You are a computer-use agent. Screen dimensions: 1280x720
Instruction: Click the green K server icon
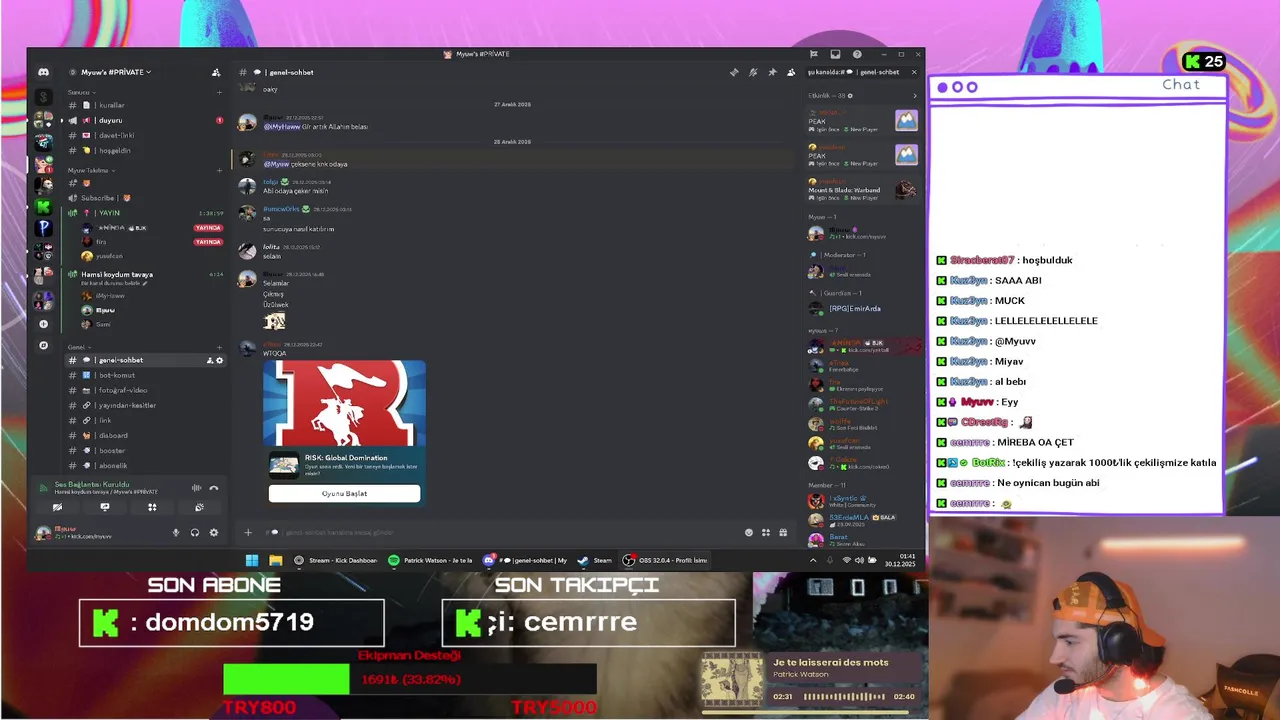click(43, 207)
